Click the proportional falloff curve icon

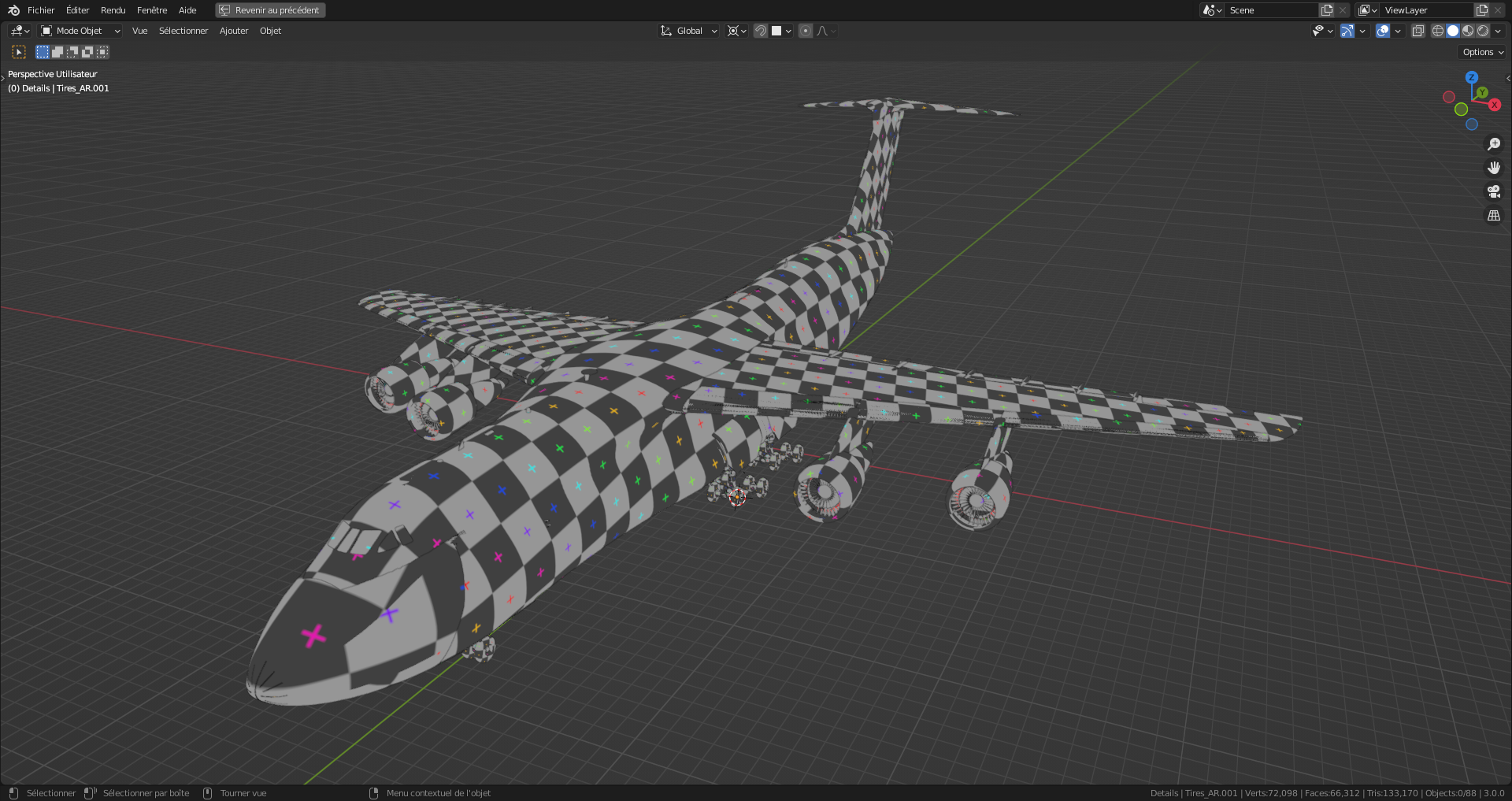(x=822, y=31)
